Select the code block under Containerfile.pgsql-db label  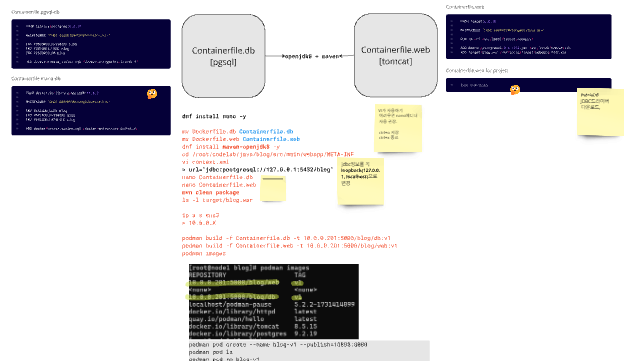[x=91, y=44]
